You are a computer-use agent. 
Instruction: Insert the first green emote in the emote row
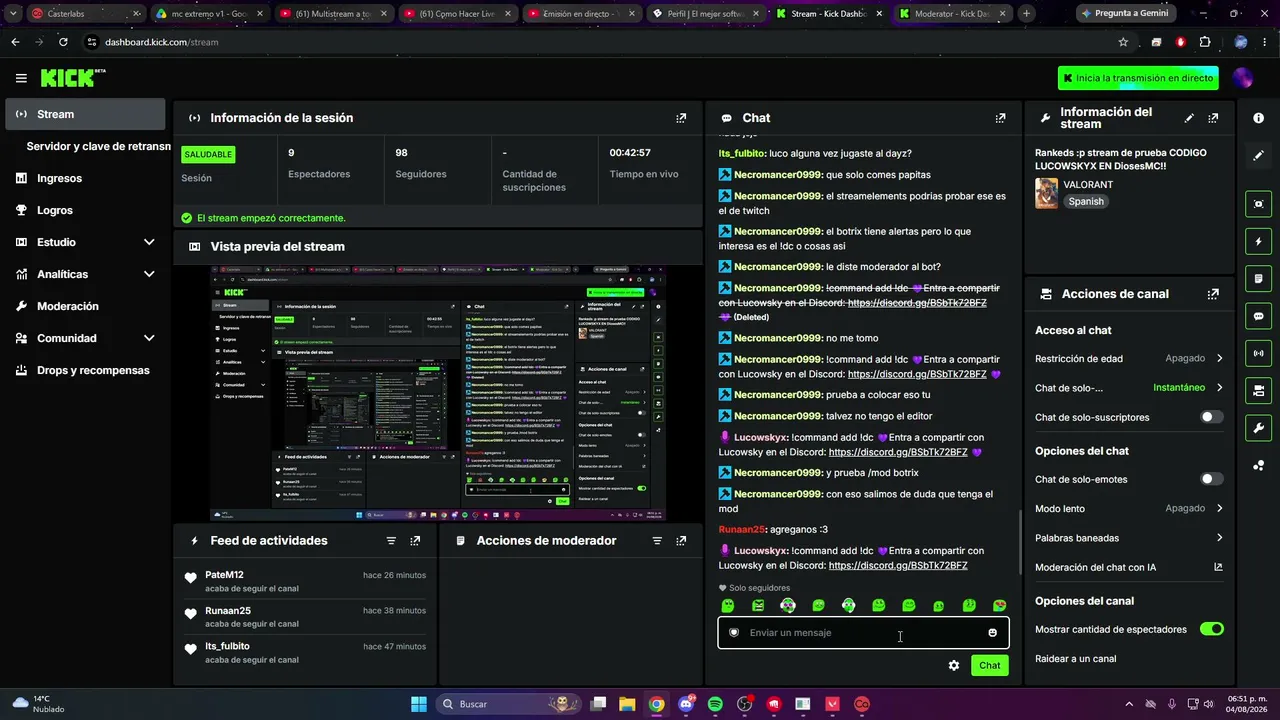pos(728,606)
